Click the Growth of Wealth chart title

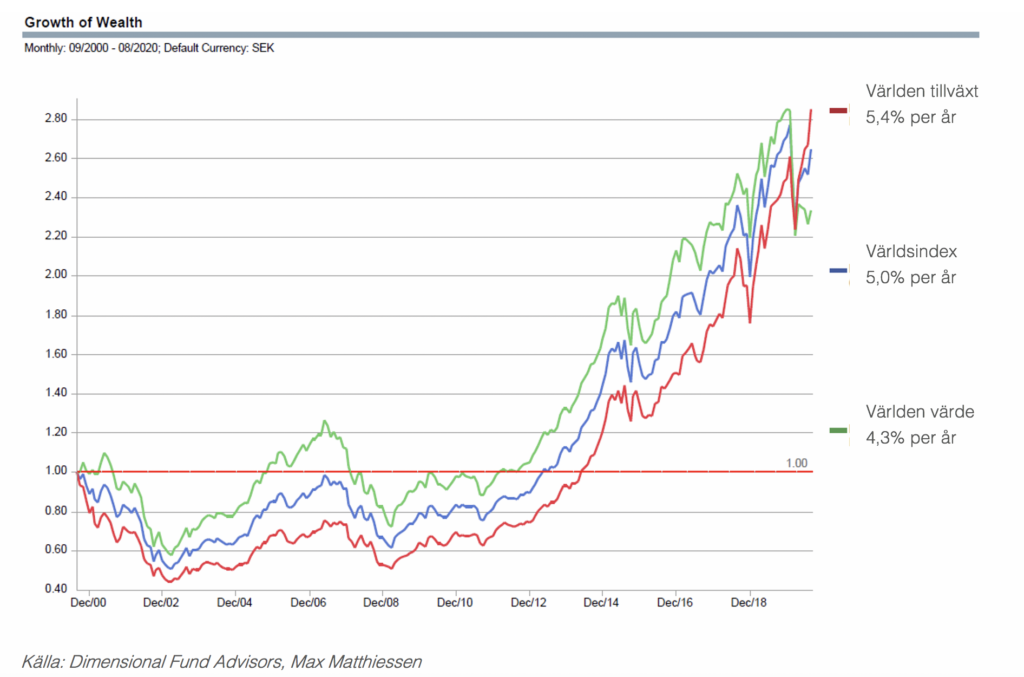click(x=83, y=22)
